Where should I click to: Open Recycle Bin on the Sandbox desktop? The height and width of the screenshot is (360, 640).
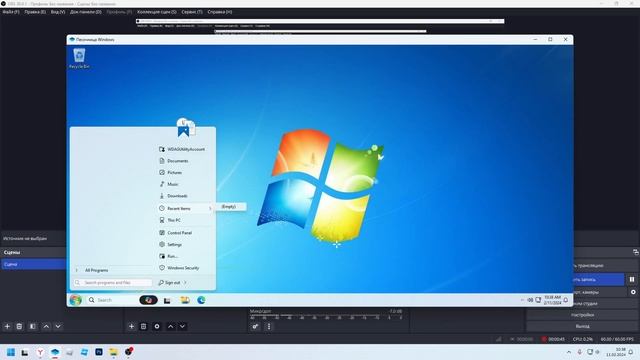coord(79,58)
